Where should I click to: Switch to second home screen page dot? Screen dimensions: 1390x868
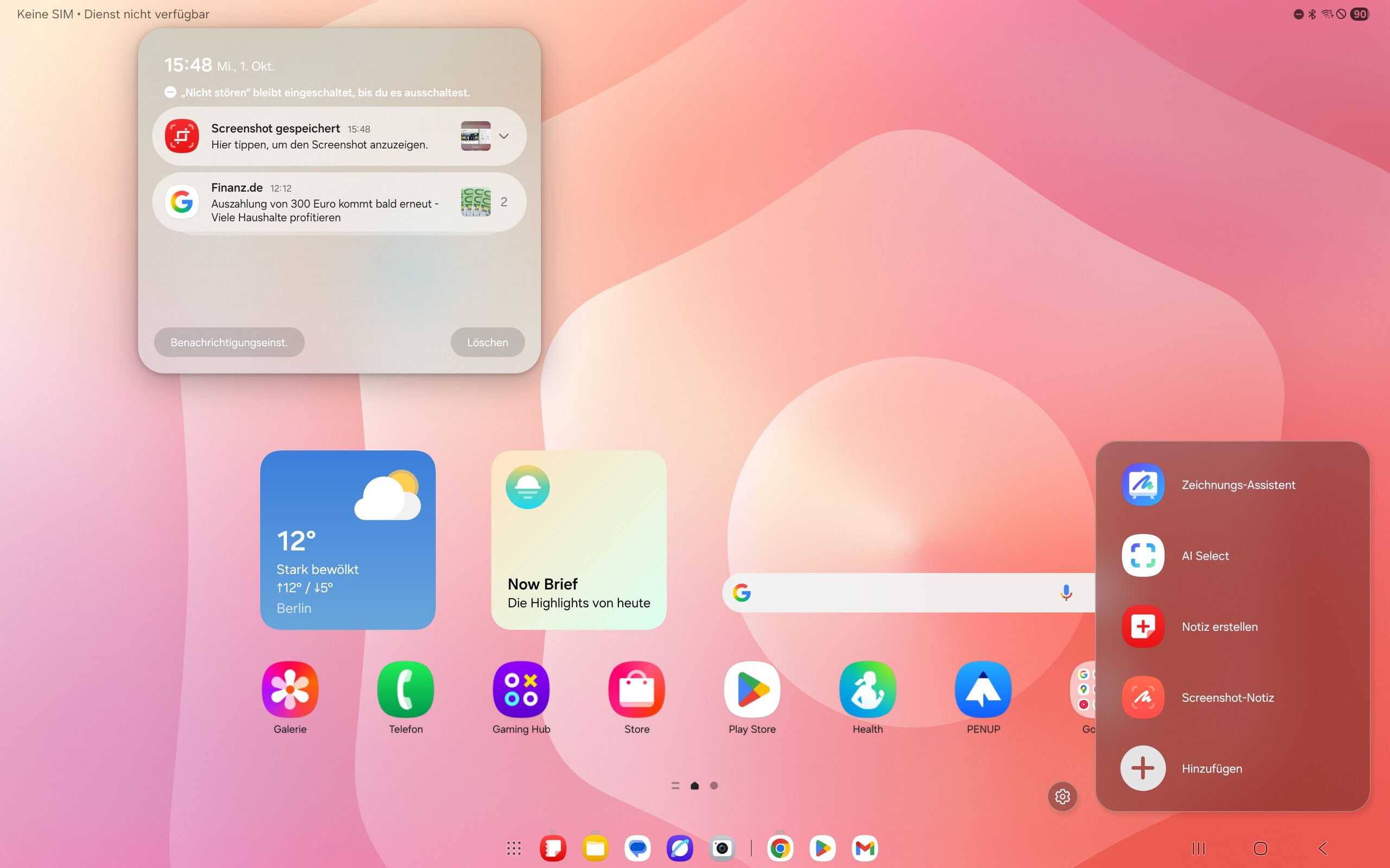coord(713,785)
